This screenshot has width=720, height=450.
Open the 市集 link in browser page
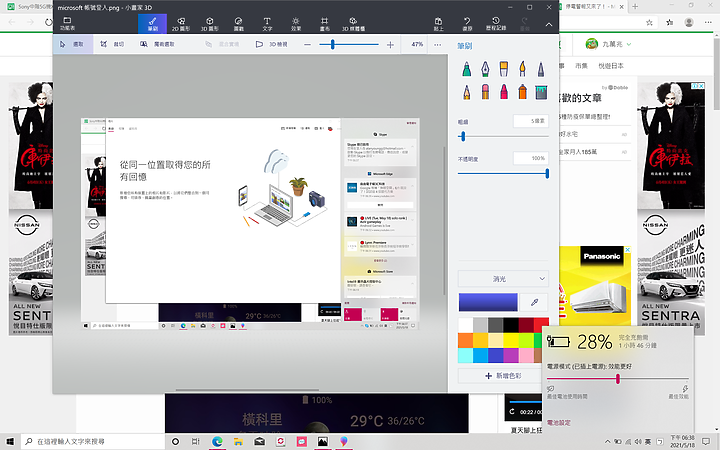pyautogui.click(x=581, y=66)
